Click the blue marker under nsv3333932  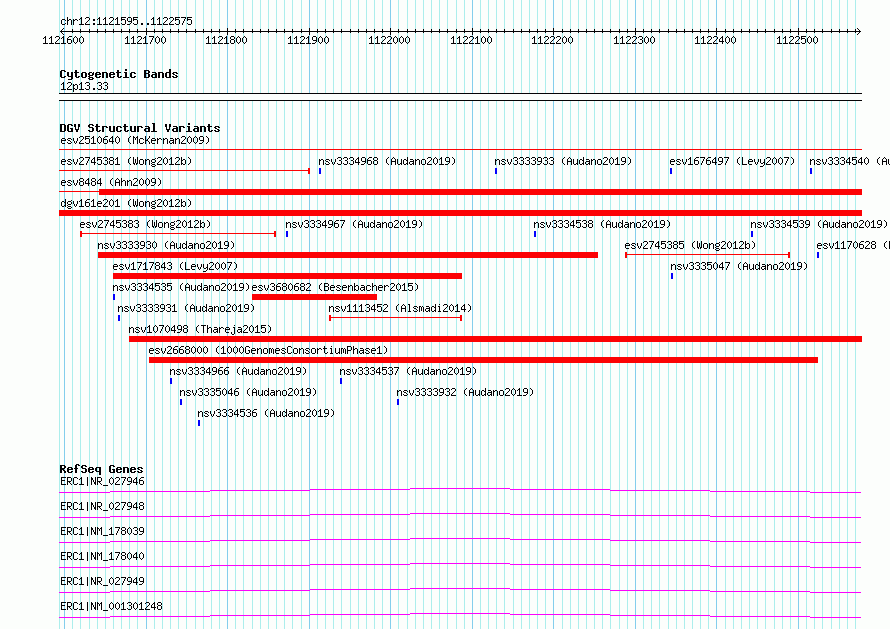tap(398, 402)
